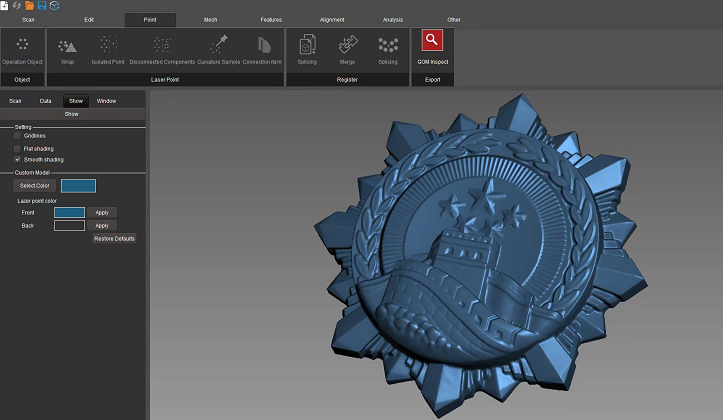The width and height of the screenshot is (723, 420).
Task: Click the blue Custom Model color swatch
Action: [x=78, y=186]
